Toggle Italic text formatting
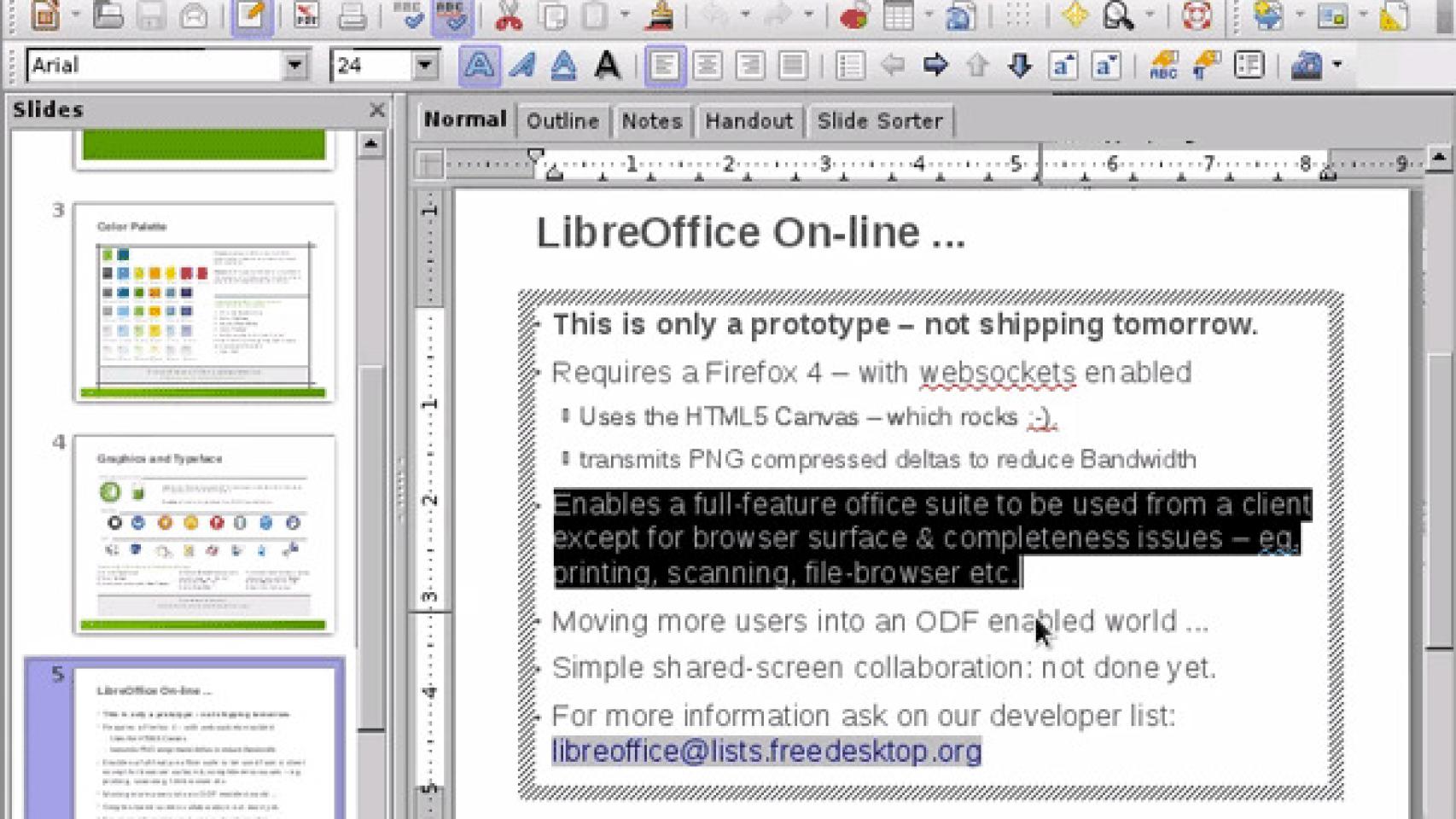The height and width of the screenshot is (819, 1456). 522,66
